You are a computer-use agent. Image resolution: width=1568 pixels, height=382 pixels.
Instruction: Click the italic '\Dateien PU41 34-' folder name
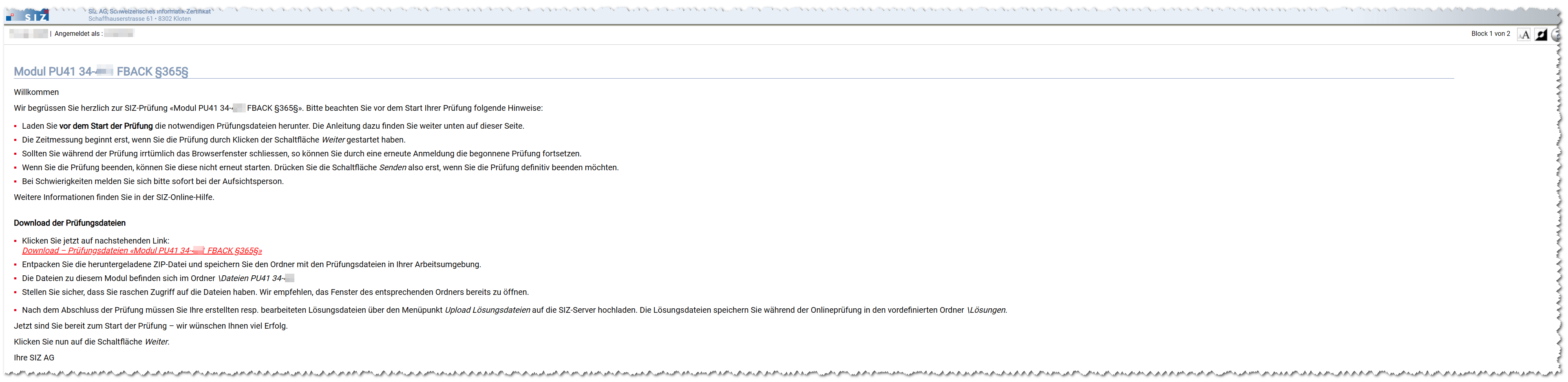pyautogui.click(x=256, y=278)
